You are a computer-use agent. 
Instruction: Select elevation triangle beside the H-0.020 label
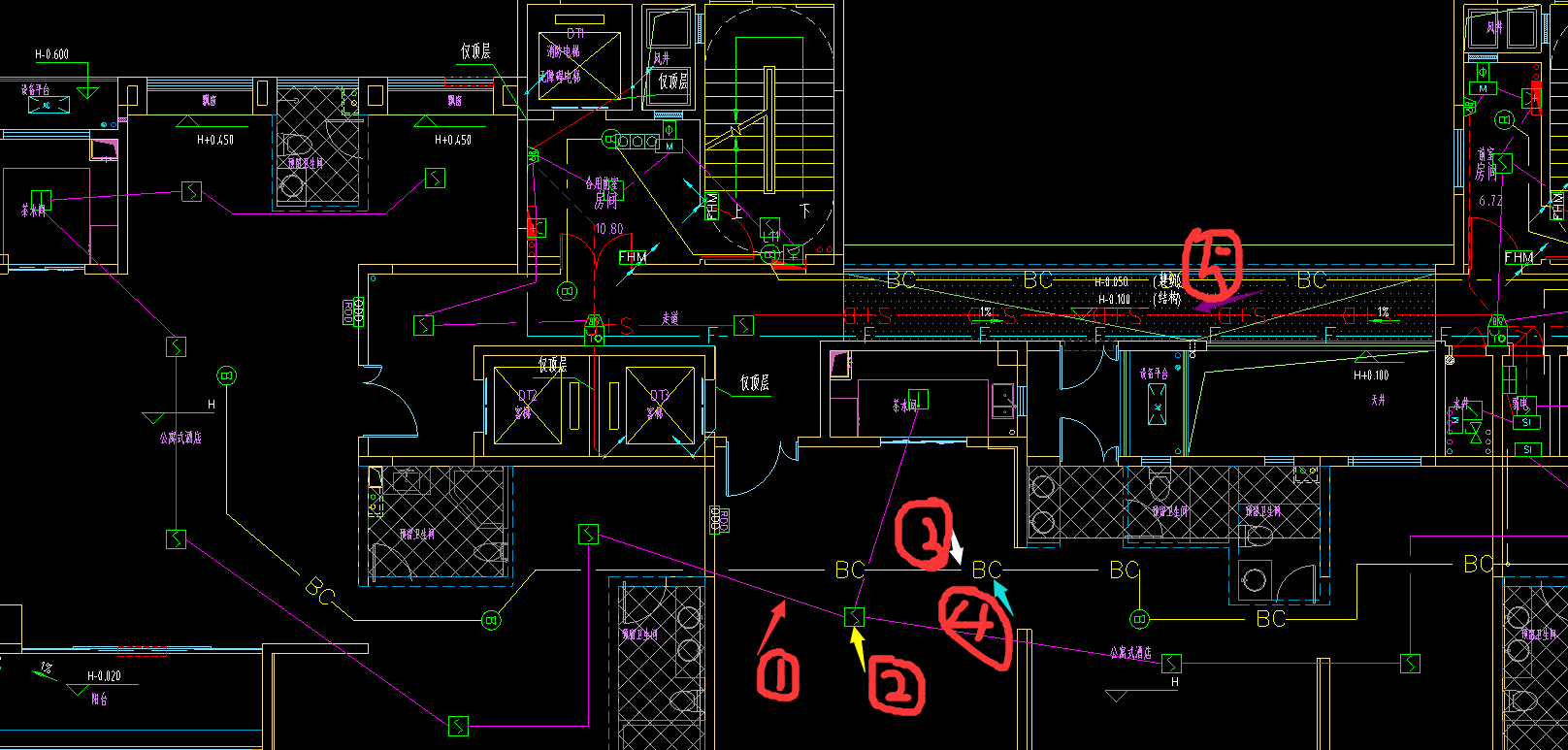click(77, 691)
